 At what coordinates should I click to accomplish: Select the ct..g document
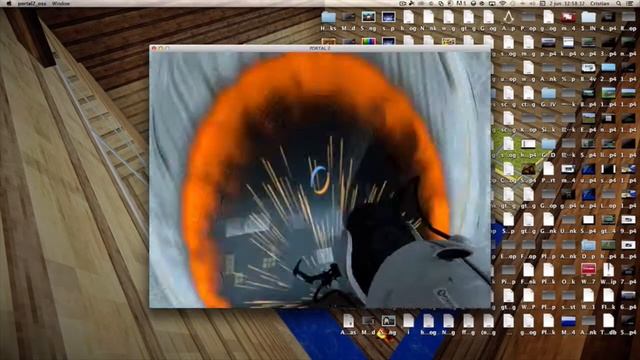point(528,97)
